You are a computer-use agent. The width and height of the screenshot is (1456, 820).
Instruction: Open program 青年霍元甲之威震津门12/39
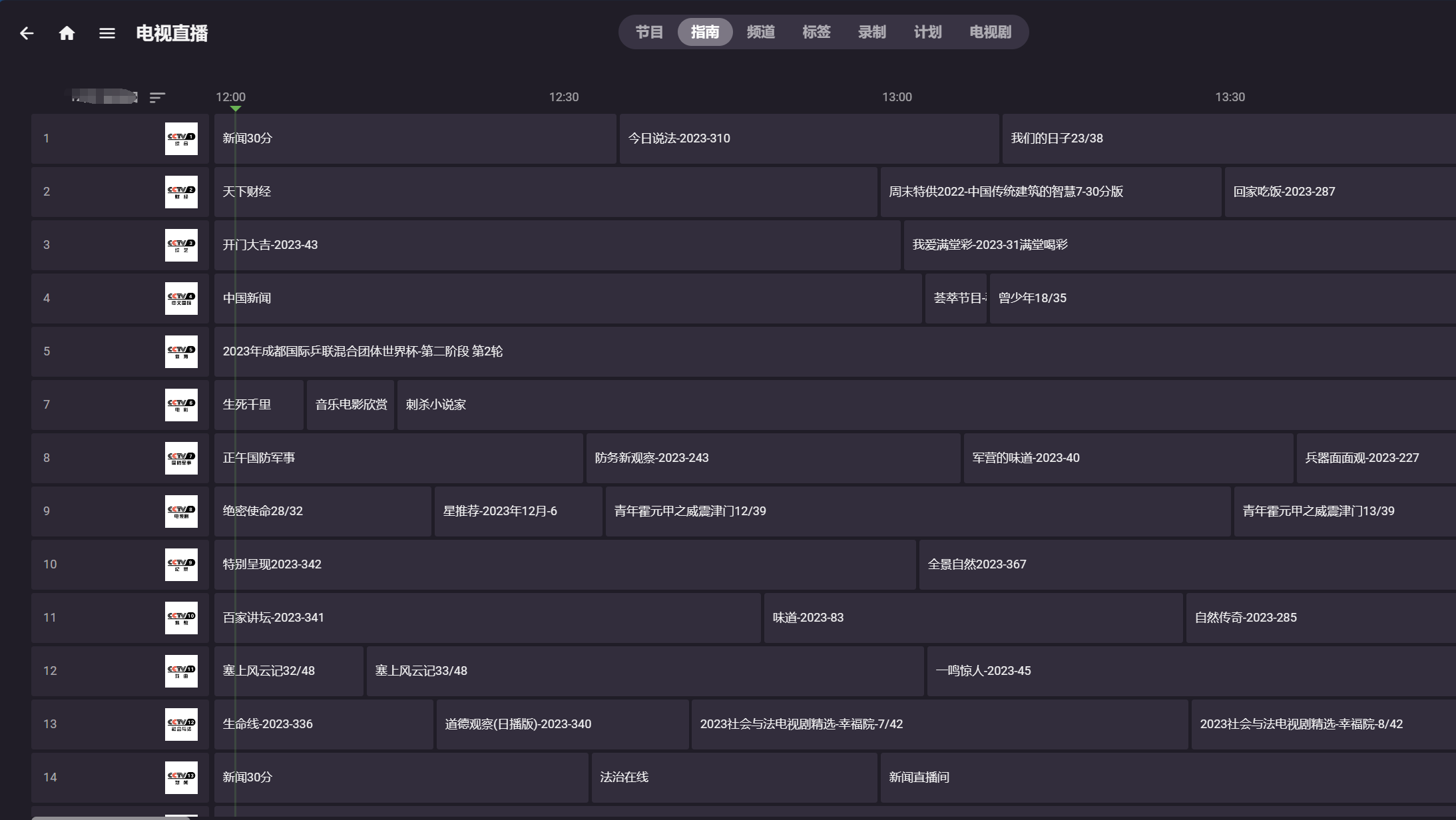[x=918, y=511]
